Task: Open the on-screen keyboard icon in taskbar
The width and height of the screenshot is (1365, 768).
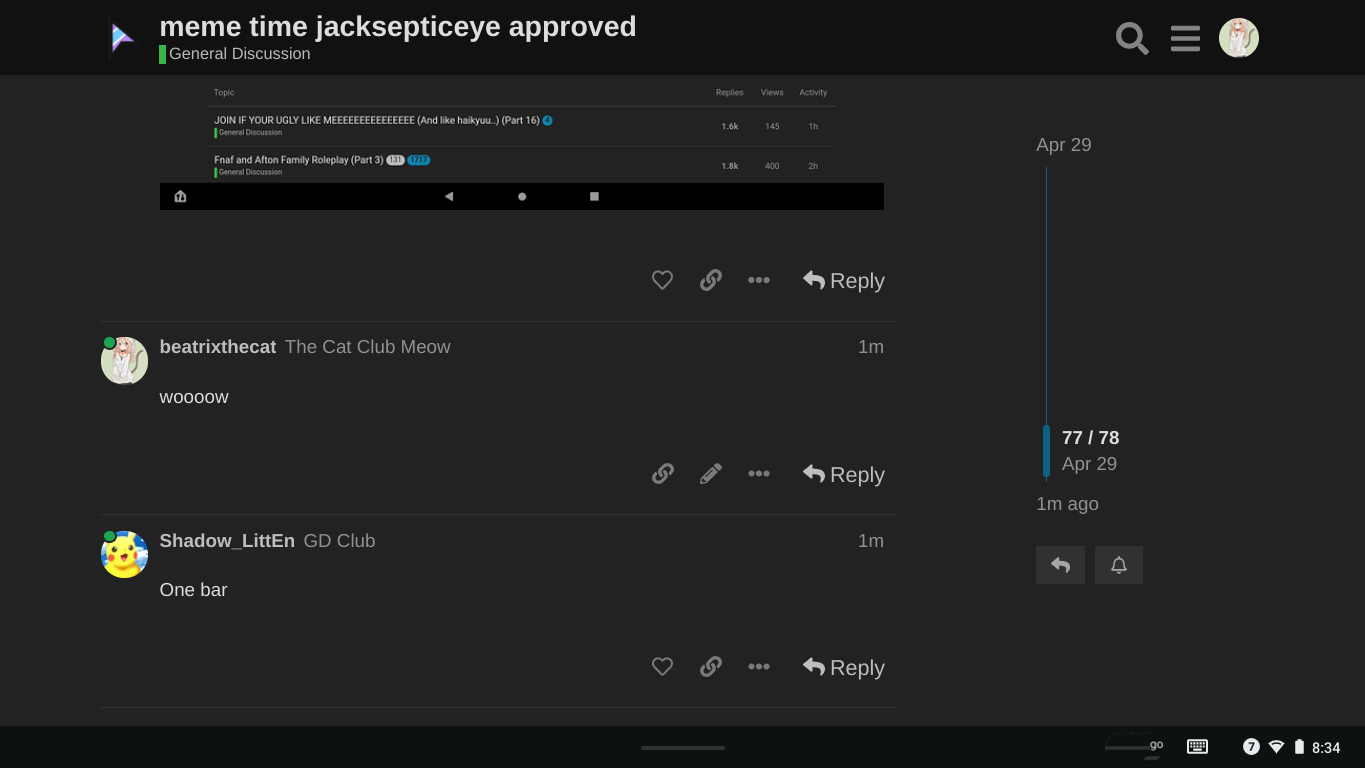Action: coord(1197,747)
